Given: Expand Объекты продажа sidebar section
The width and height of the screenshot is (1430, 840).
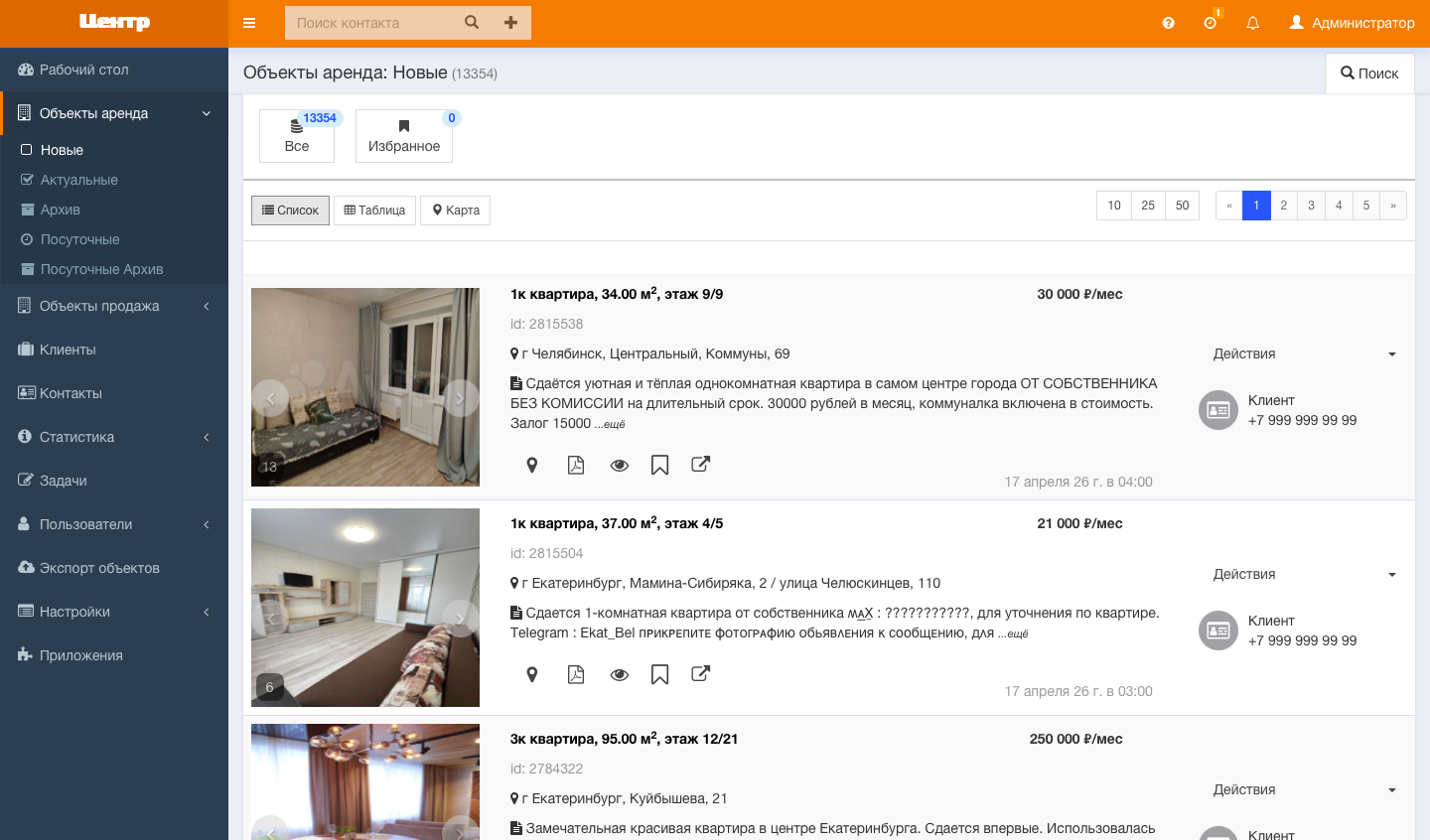Looking at the screenshot, I should coord(114,306).
